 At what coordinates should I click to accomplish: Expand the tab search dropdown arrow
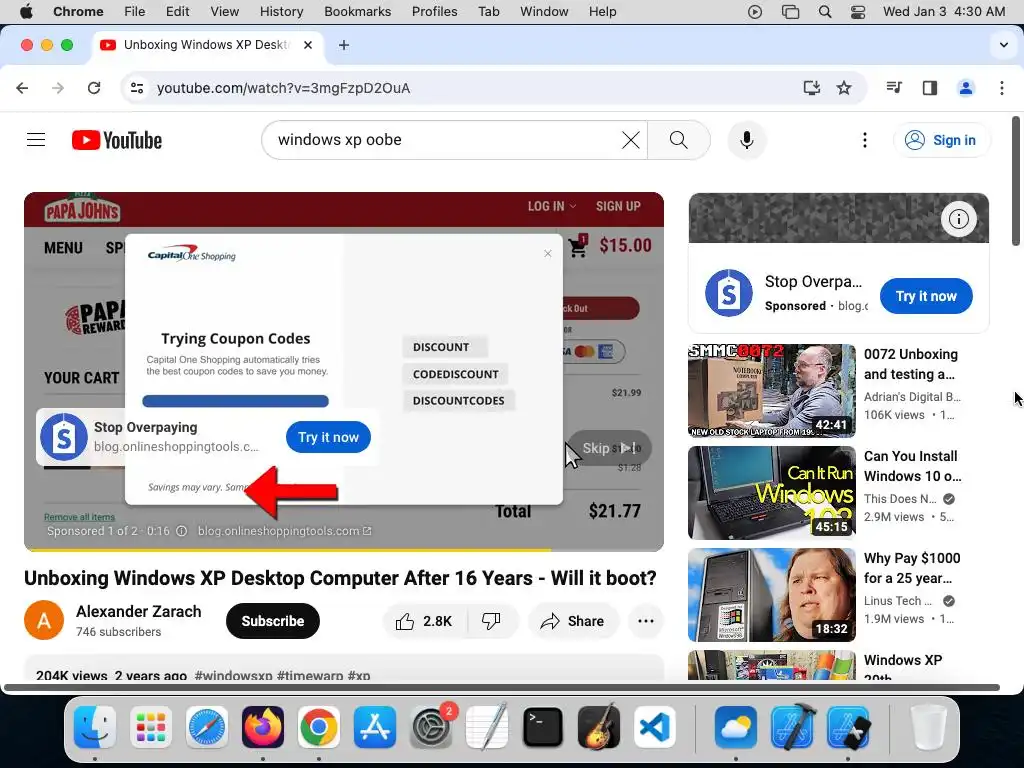(x=1003, y=45)
